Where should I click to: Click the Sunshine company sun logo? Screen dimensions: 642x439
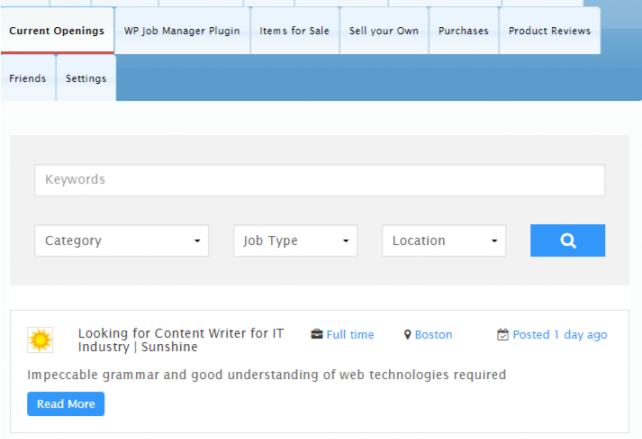(x=40, y=340)
